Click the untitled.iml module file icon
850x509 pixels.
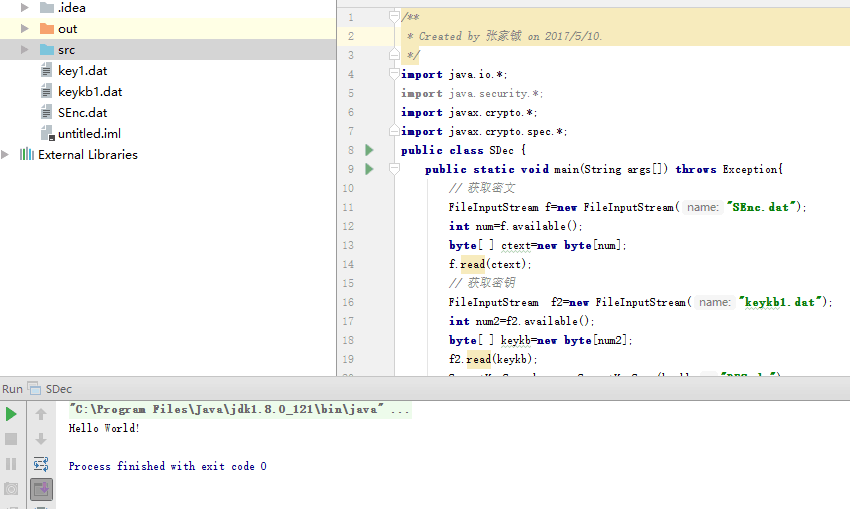[x=48, y=133]
